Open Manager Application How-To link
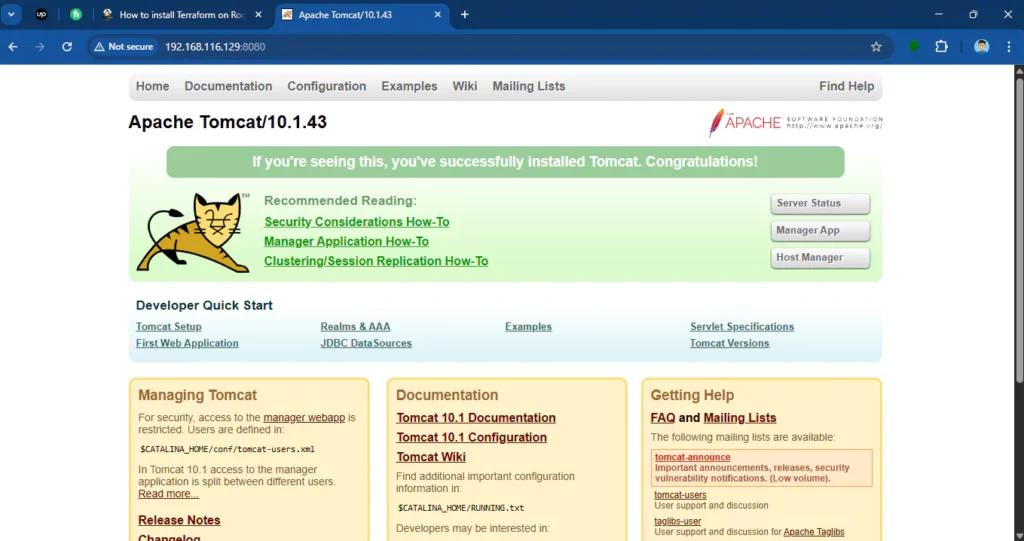Screen dimensions: 1024x541 pyautogui.click(x=346, y=242)
